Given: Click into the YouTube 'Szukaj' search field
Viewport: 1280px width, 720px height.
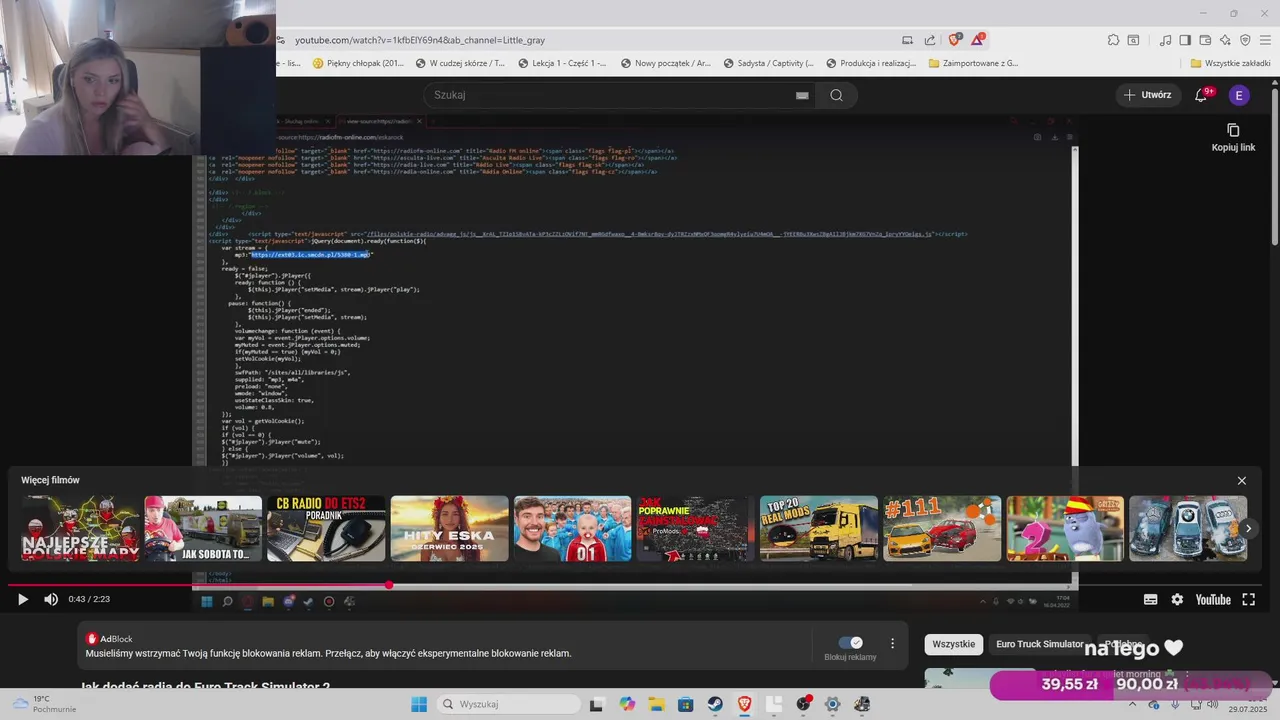Looking at the screenshot, I should click(610, 95).
